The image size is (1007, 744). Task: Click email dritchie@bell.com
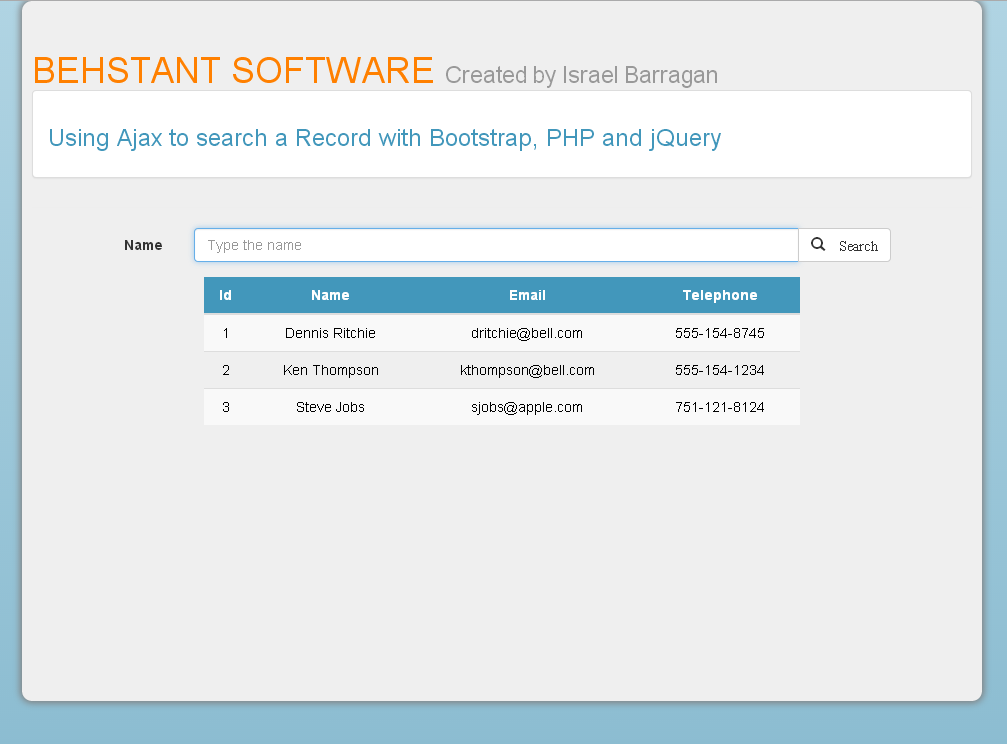click(x=527, y=333)
